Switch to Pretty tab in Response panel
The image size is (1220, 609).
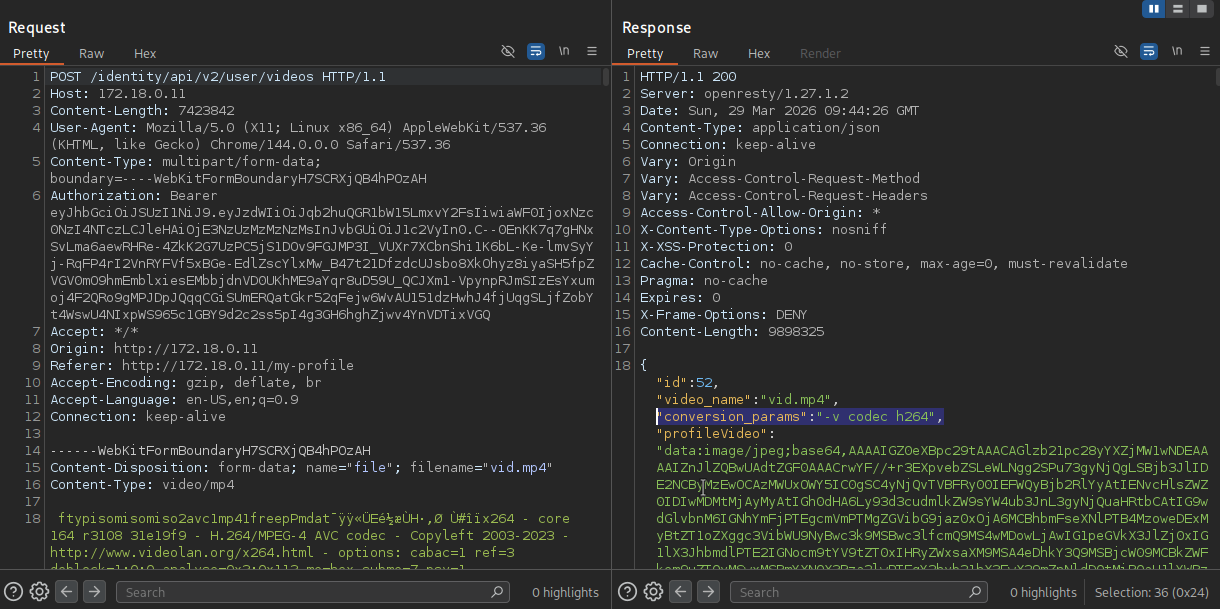click(x=645, y=53)
